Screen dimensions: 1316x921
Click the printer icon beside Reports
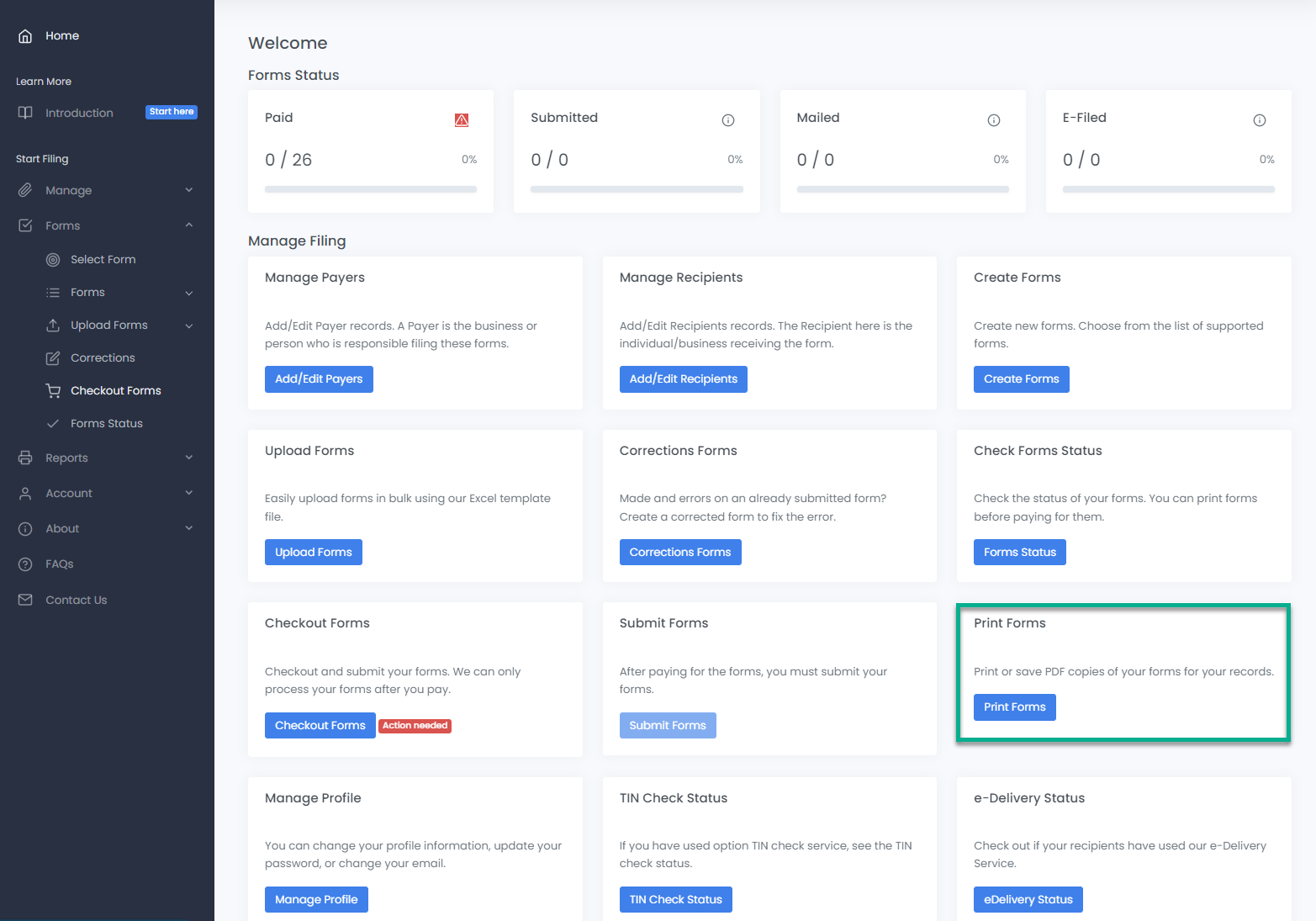pos(25,458)
